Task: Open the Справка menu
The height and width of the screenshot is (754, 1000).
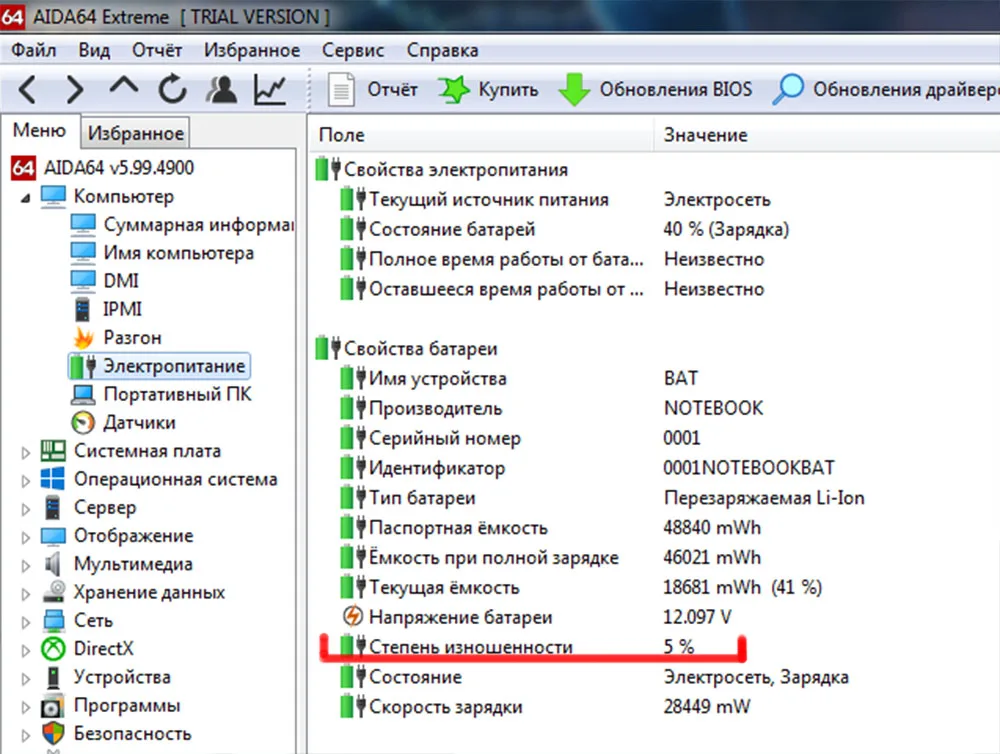Action: (x=442, y=50)
